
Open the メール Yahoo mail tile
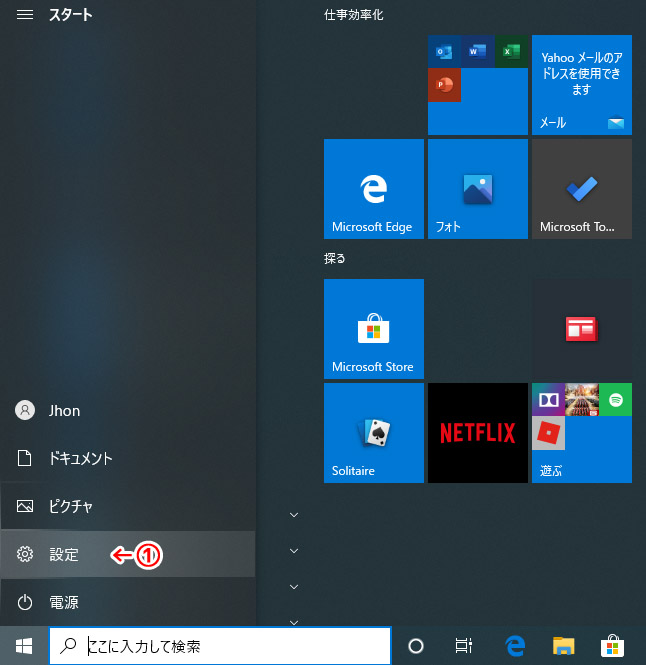582,85
